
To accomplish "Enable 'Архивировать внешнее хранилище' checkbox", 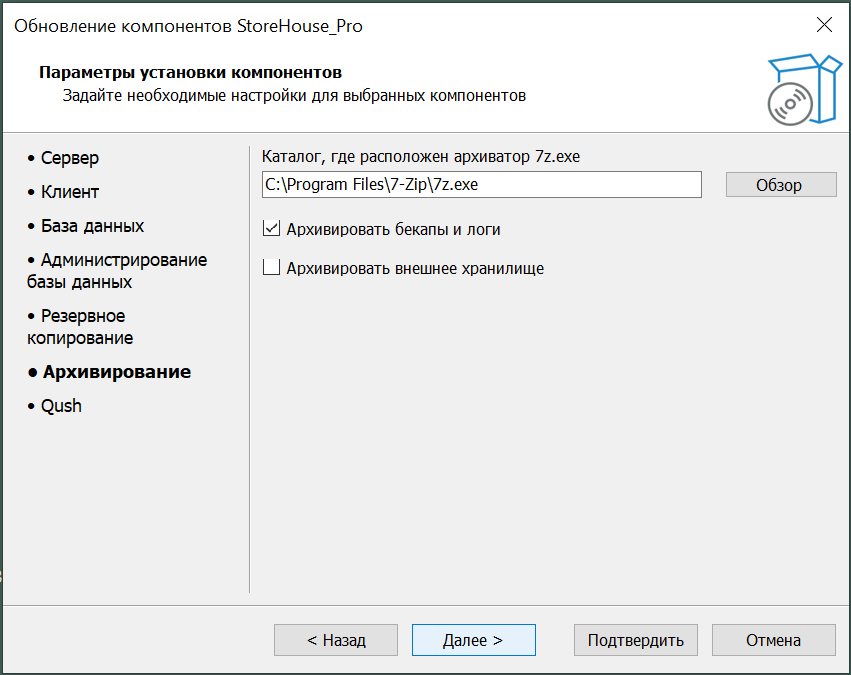I will (x=271, y=268).
